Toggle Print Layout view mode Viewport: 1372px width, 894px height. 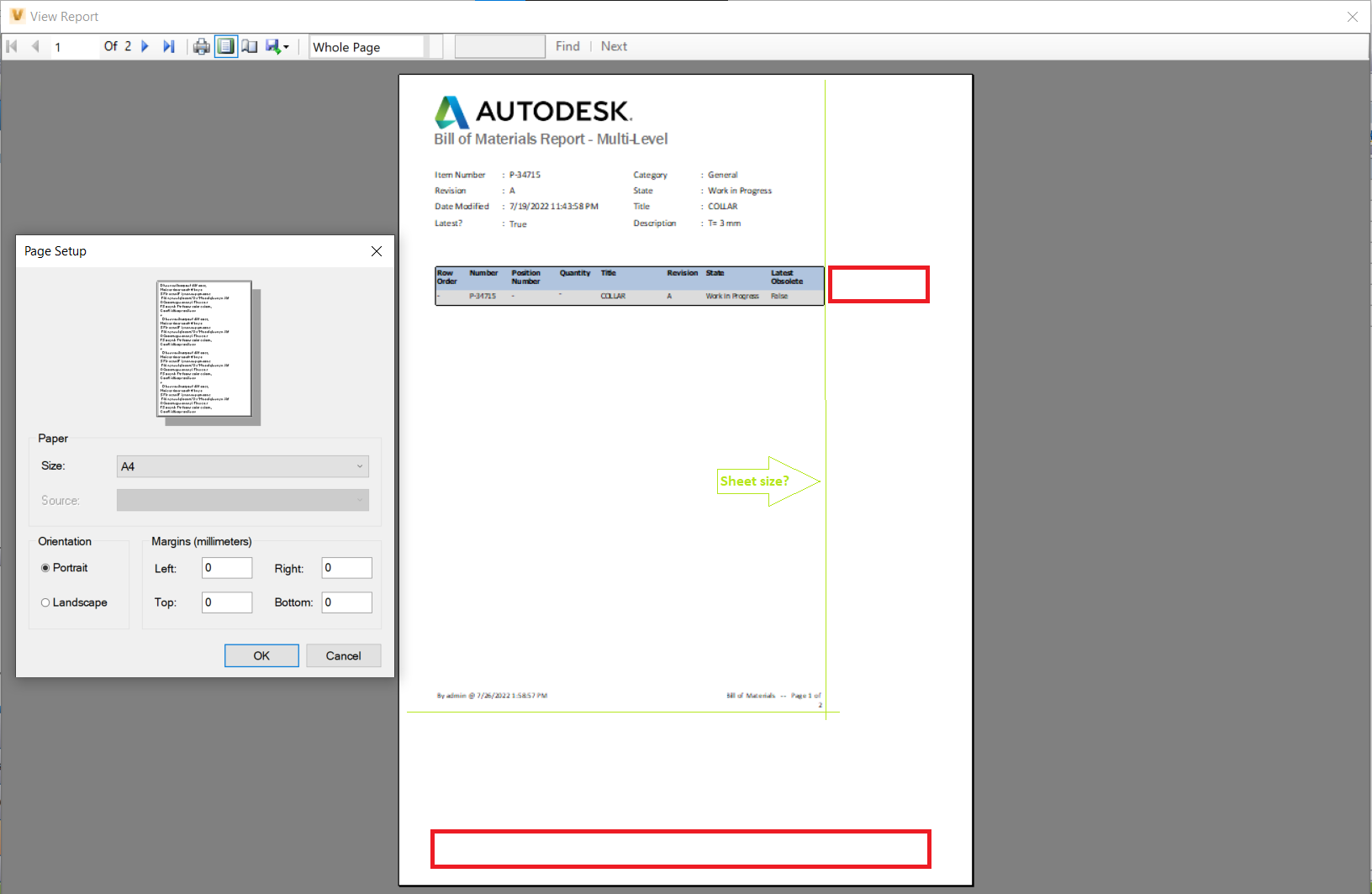pos(226,46)
